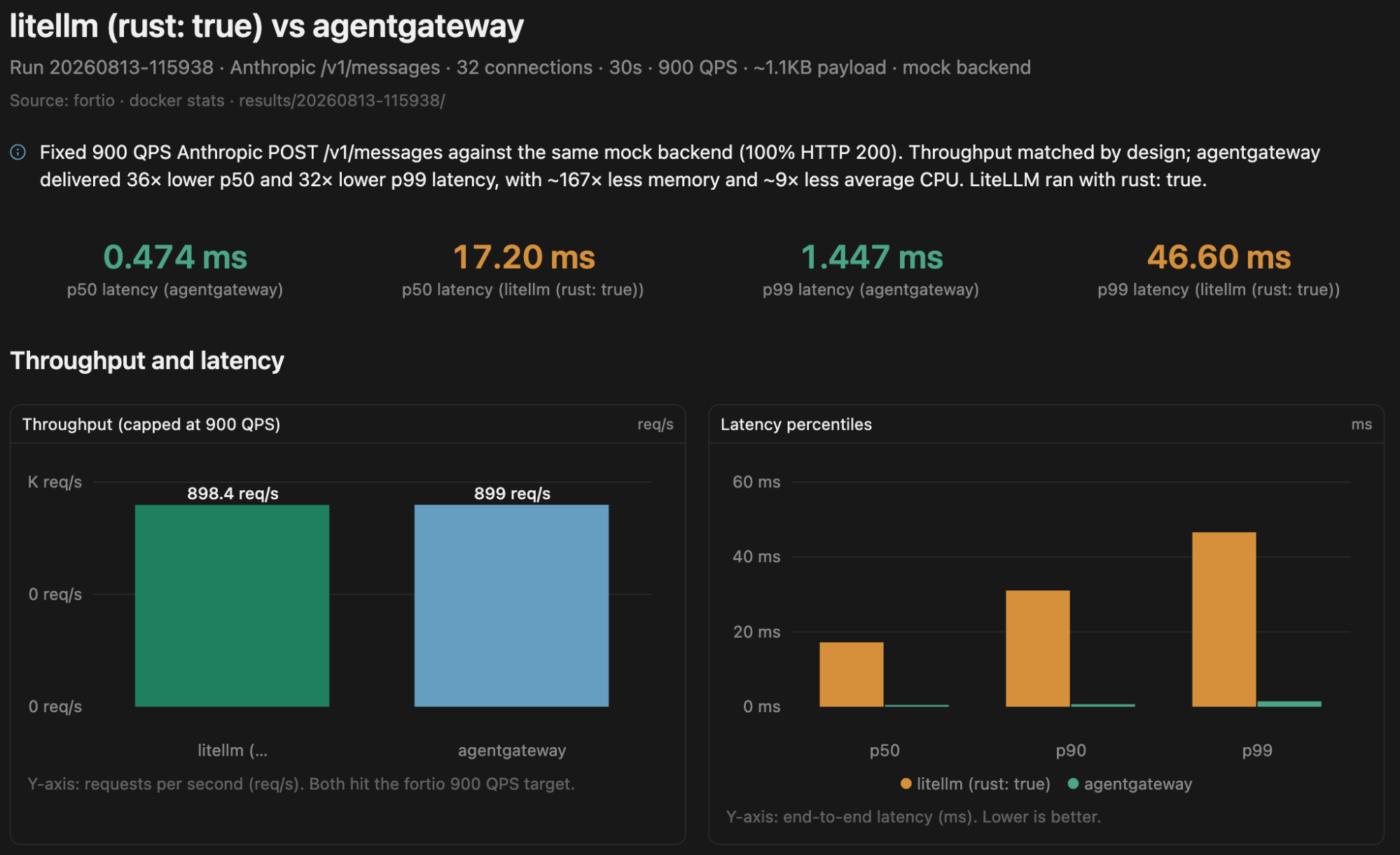Screen dimensions: 1400x855
Task: Toggle the orange "litellm (rust: true)" legend dot
Action: (906, 784)
